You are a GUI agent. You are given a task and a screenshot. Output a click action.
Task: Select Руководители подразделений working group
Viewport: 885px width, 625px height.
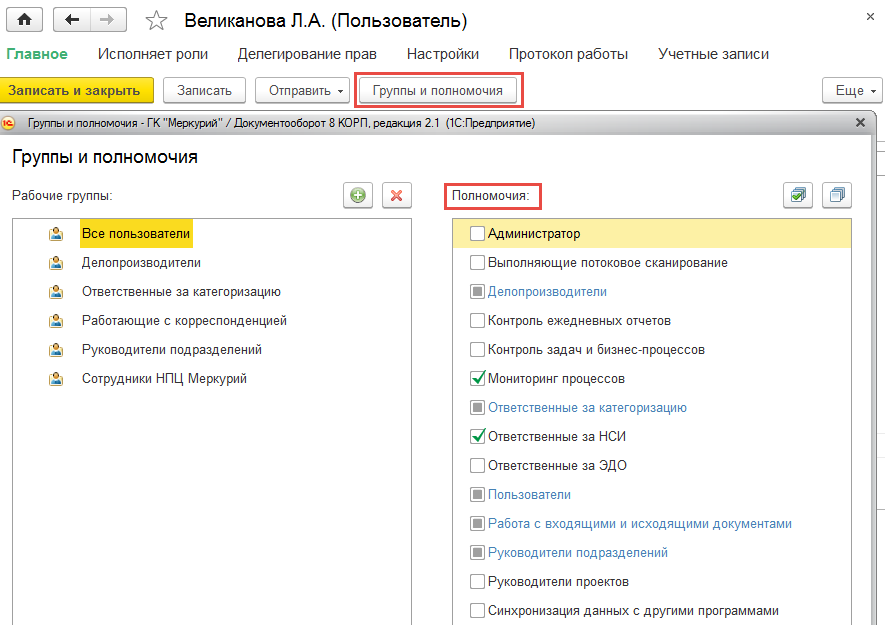(172, 349)
